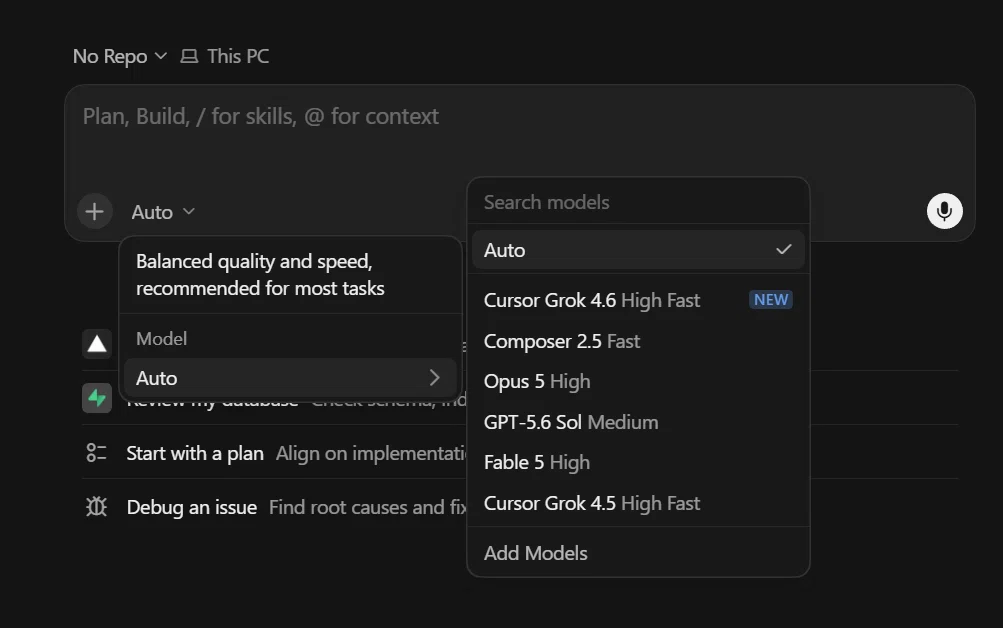
Task: Click Add Models at list bottom
Action: [638, 553]
